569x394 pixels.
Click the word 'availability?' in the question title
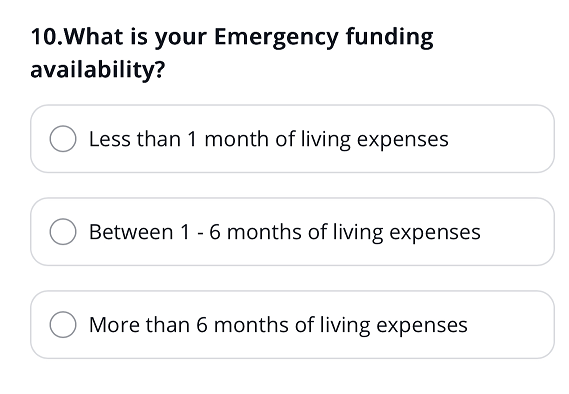point(98,70)
